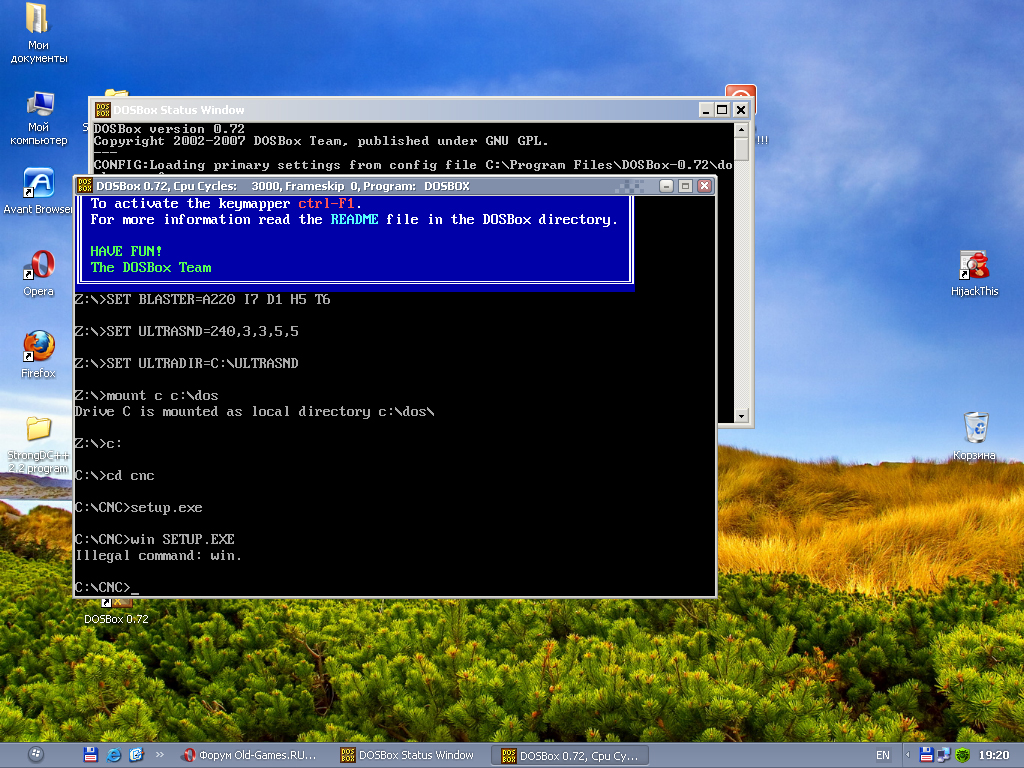
Task: Click the floppy disk quick launch icon
Action: tap(91, 755)
